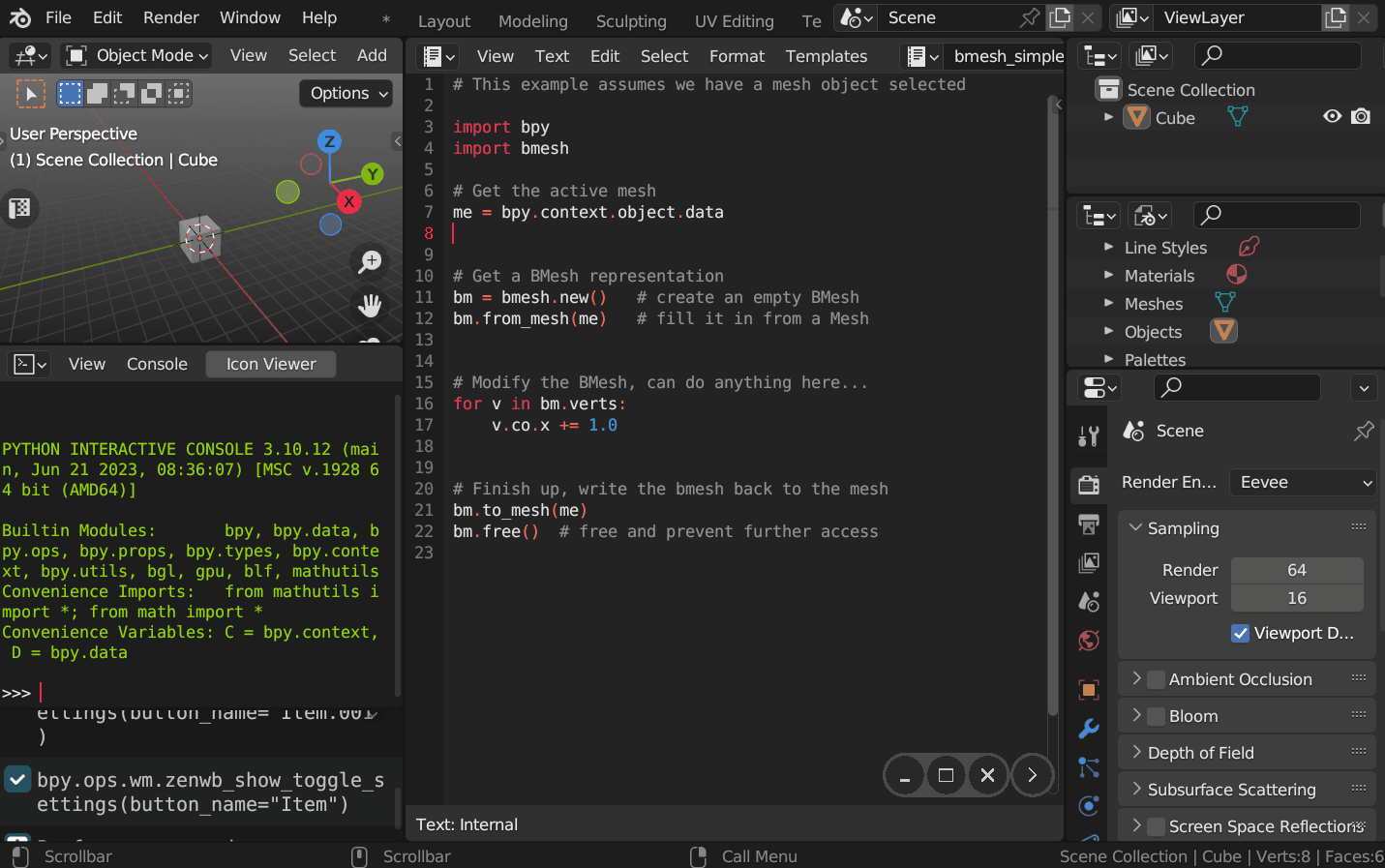The width and height of the screenshot is (1385, 868).
Task: Click the Icon Viewer button
Action: click(x=271, y=364)
